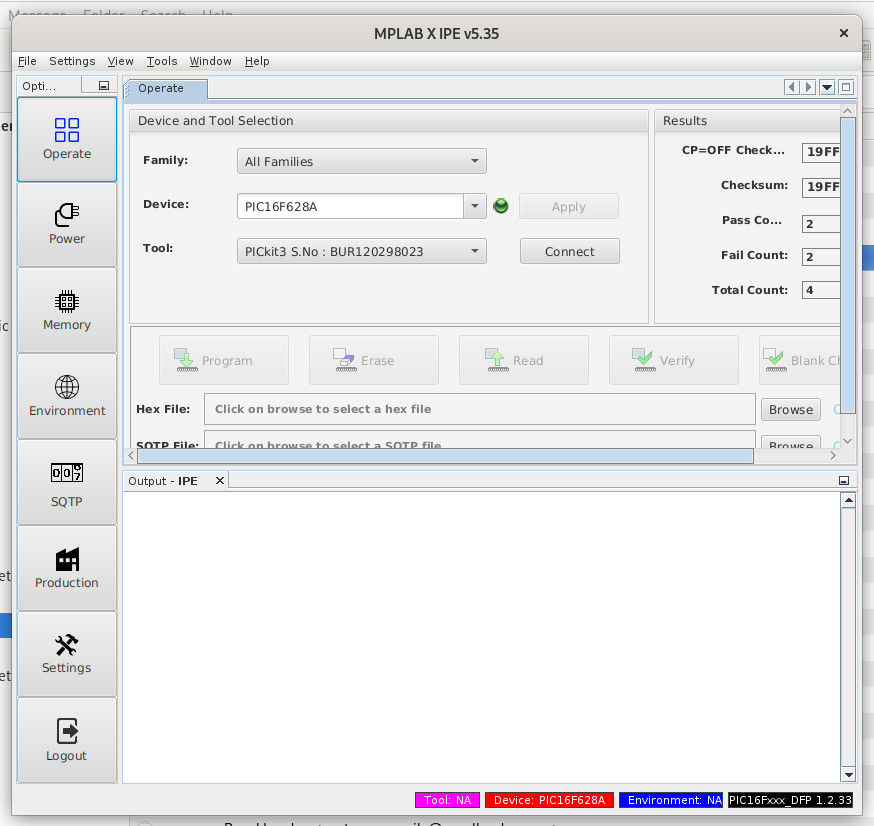874x826 pixels.
Task: Click the Output scroll down arrow
Action: click(x=848, y=775)
